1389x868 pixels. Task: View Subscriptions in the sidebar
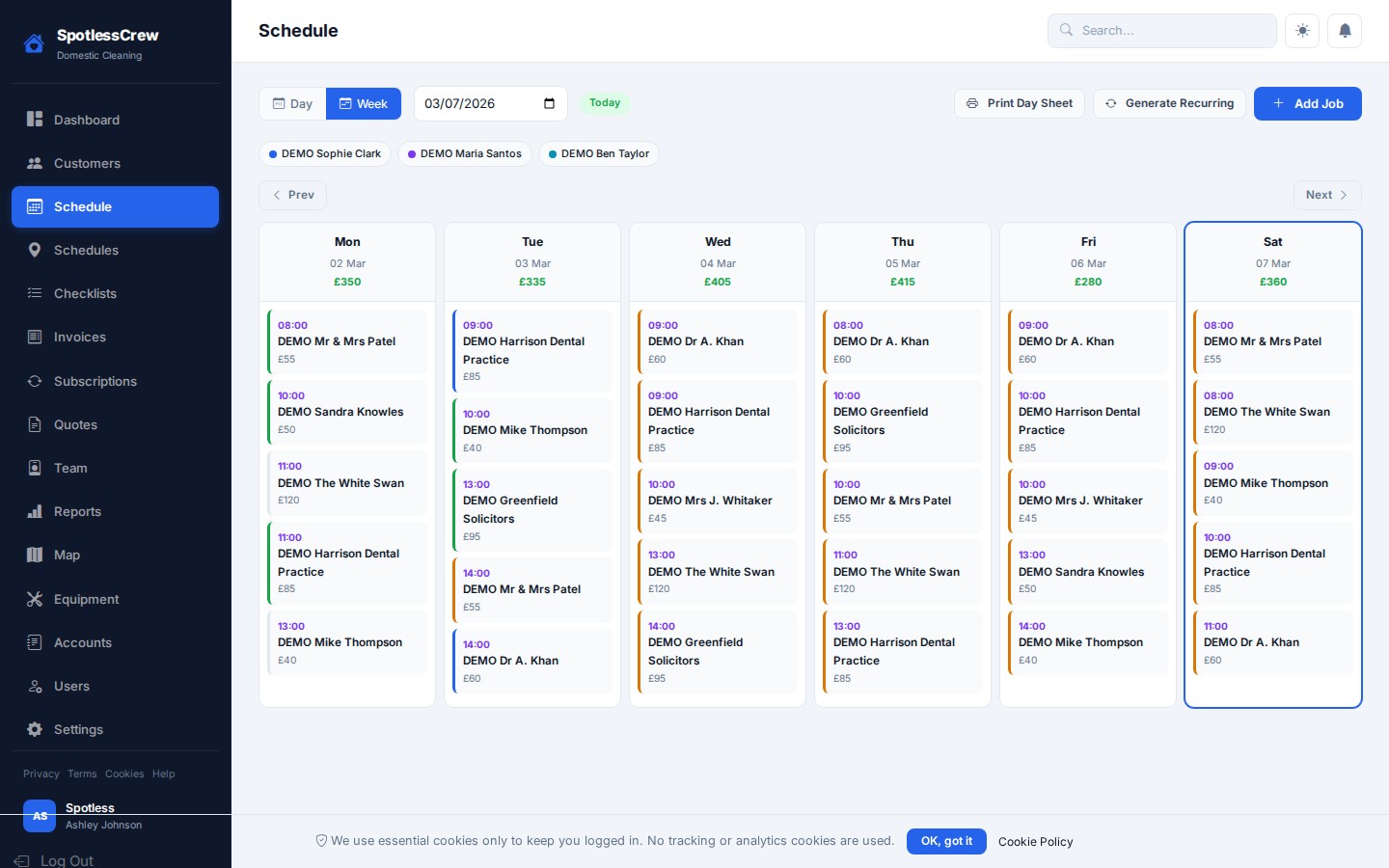point(95,381)
